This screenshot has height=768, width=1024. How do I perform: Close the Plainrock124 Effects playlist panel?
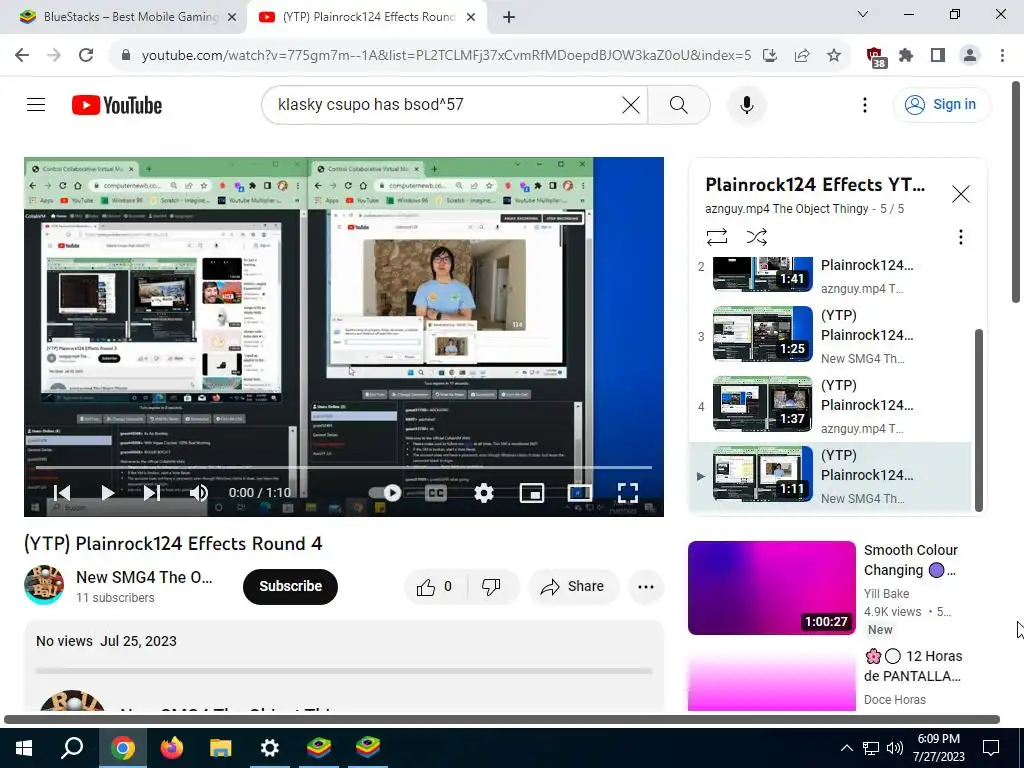[x=960, y=194]
